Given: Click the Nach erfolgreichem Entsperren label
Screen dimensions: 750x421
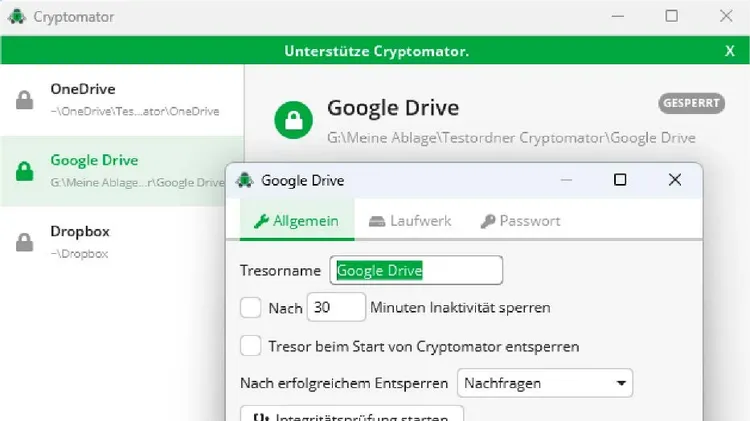Looking at the screenshot, I should 344,383.
